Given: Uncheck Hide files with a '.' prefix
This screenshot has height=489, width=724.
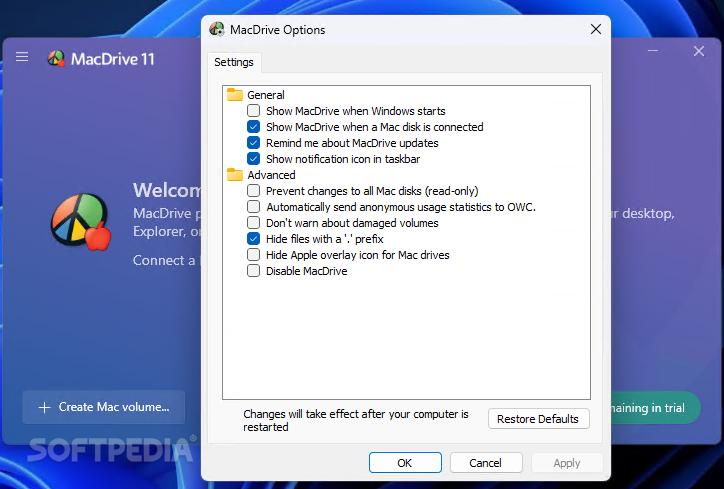Looking at the screenshot, I should coord(253,239).
